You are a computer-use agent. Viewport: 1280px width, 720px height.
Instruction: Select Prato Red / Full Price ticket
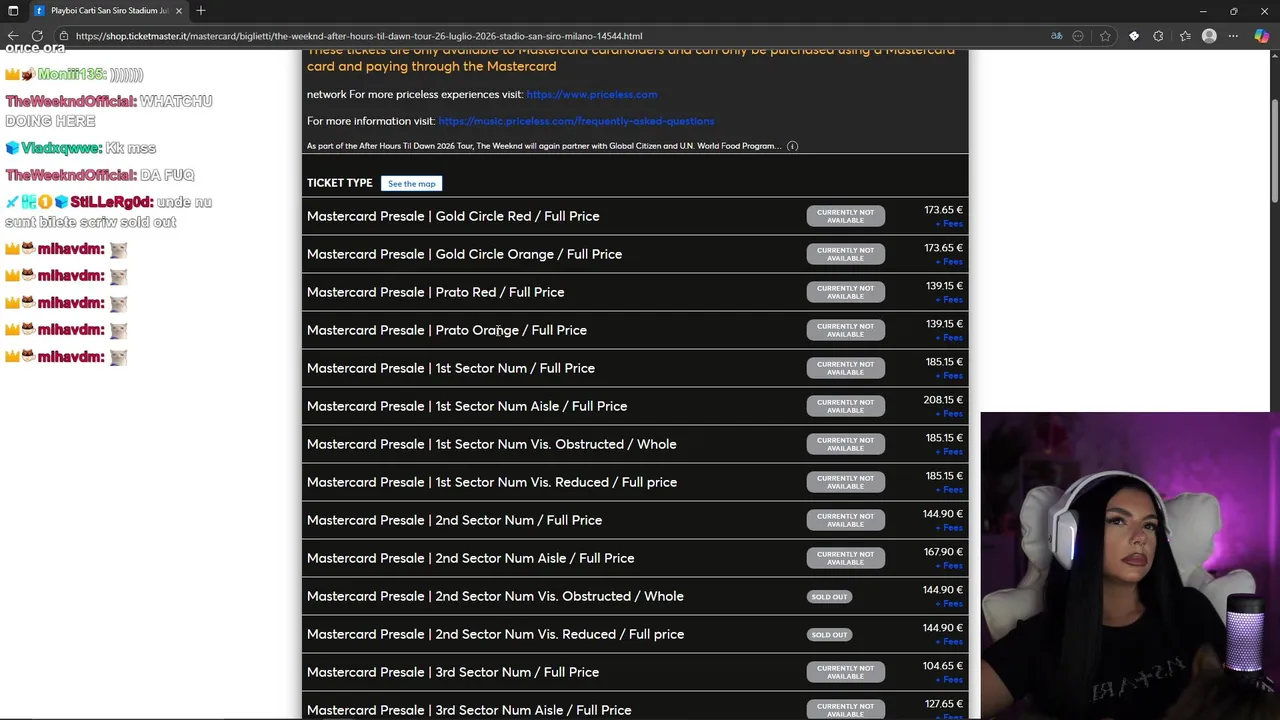(435, 292)
